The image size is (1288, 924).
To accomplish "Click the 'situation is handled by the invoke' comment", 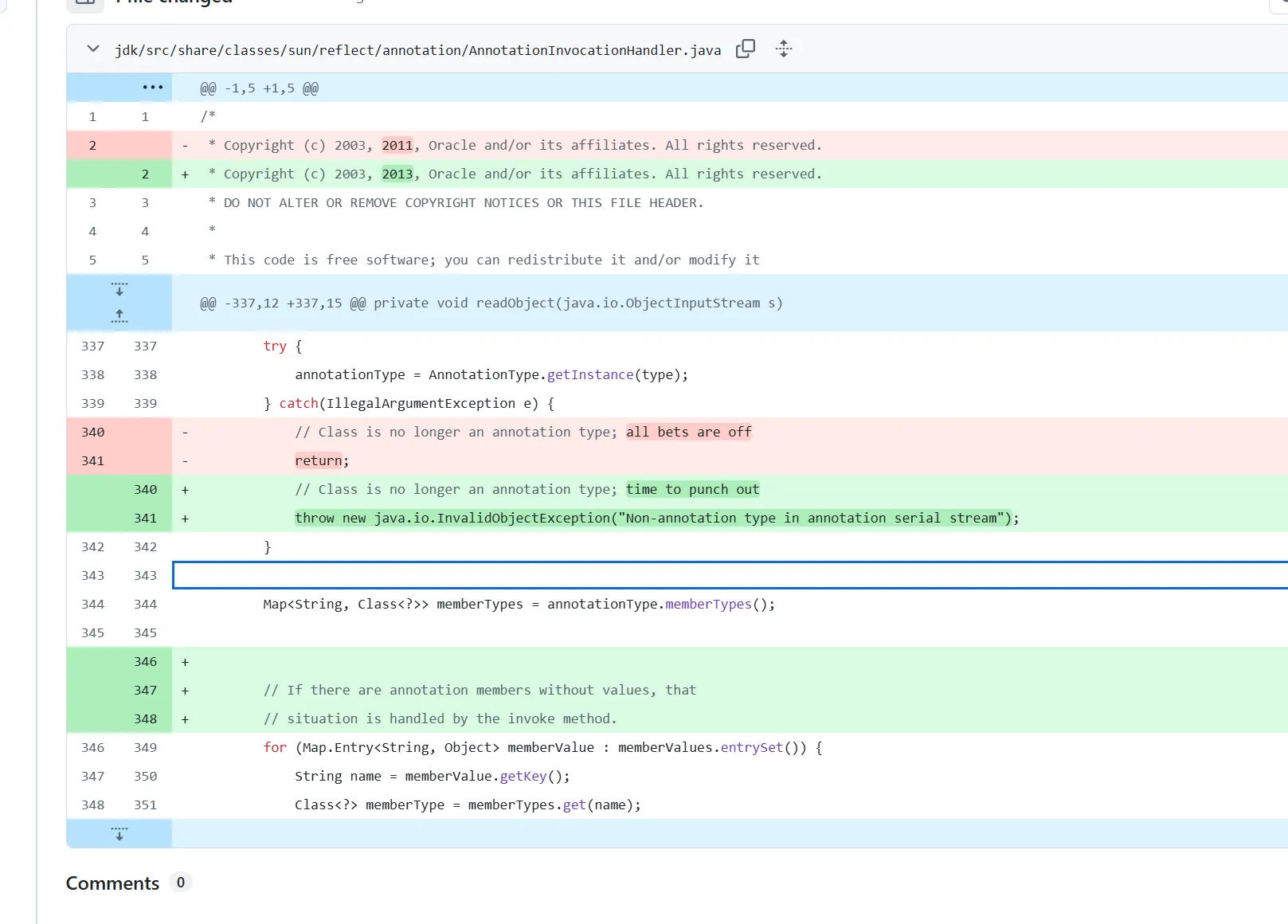I will pyautogui.click(x=440, y=719).
